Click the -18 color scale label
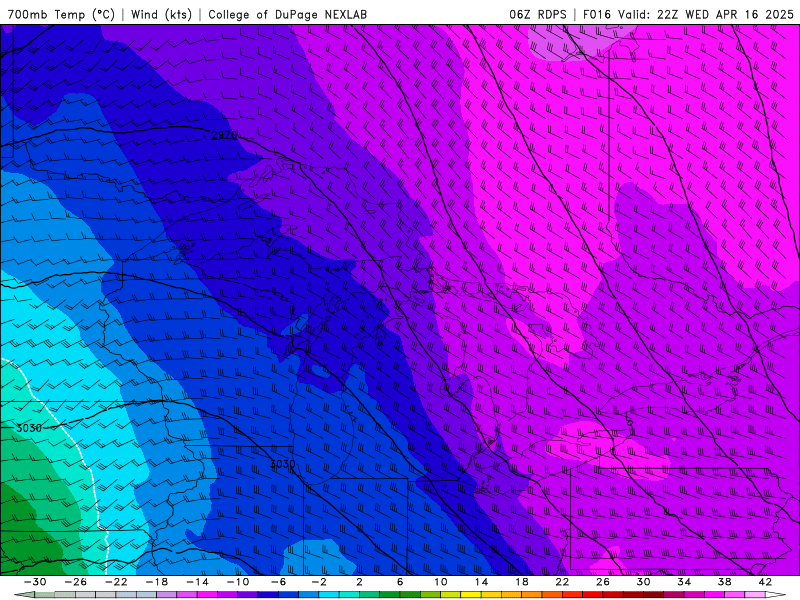 tap(157, 582)
